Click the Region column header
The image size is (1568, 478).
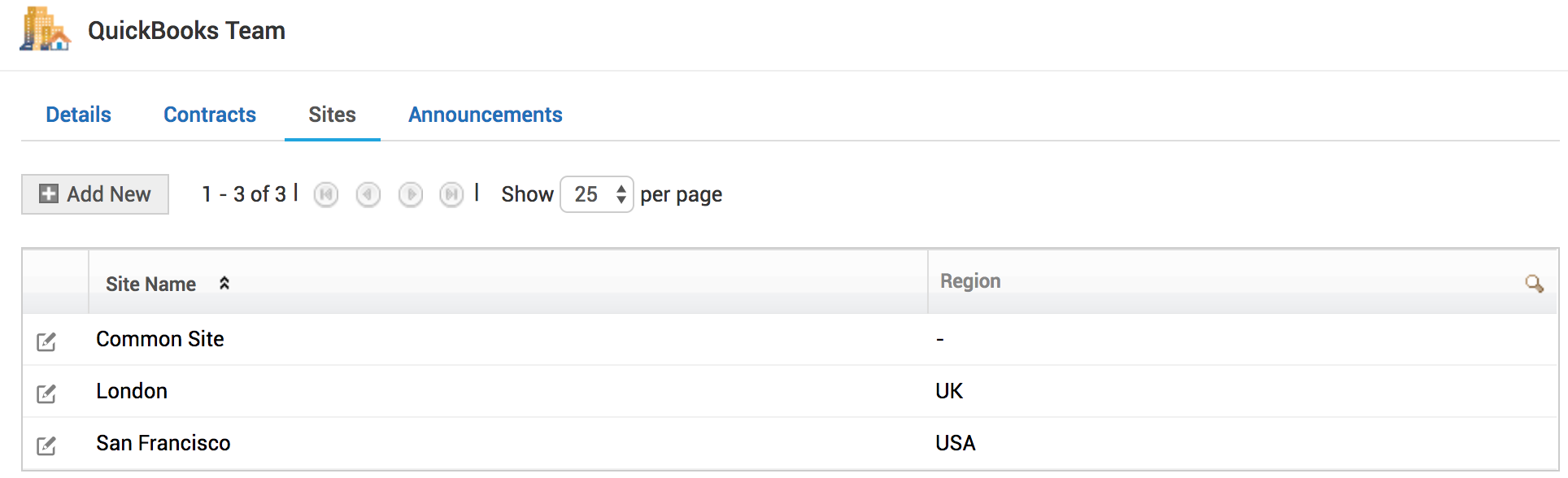coord(970,281)
